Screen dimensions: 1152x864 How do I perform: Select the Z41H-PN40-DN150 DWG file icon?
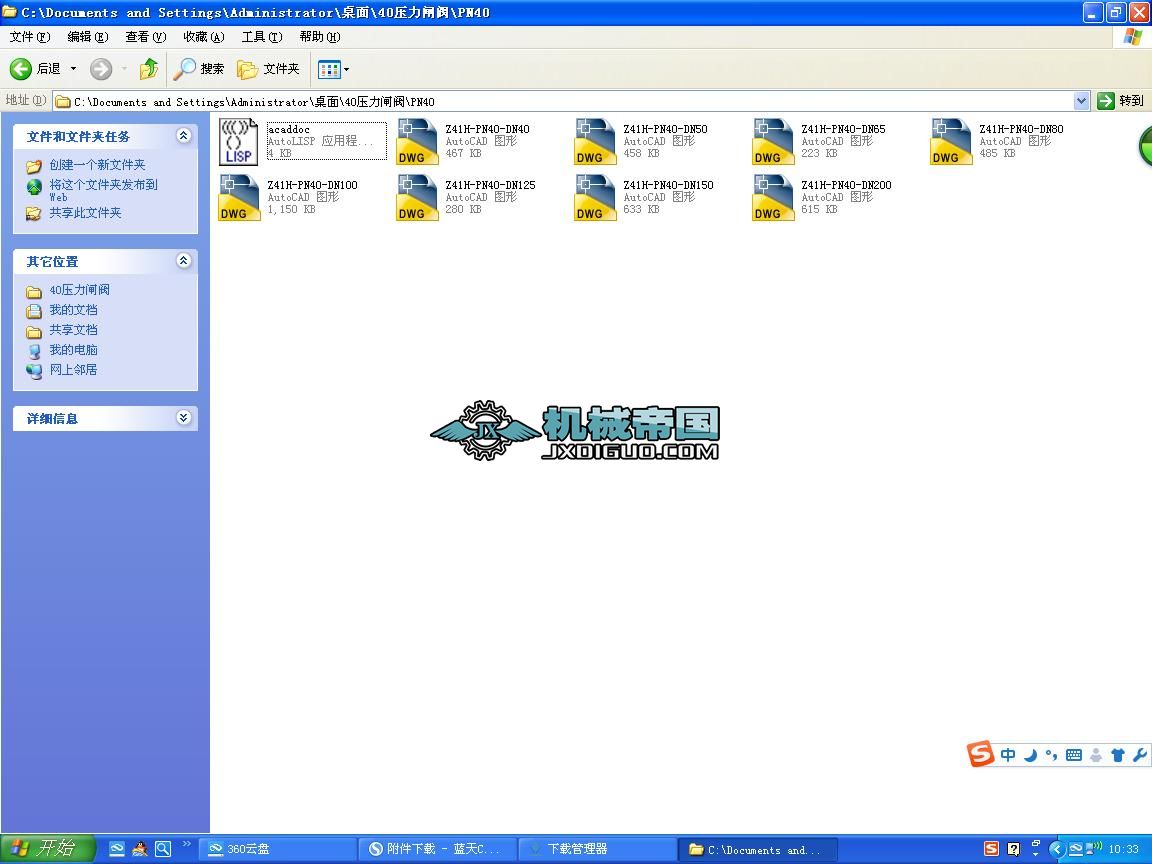tap(595, 198)
